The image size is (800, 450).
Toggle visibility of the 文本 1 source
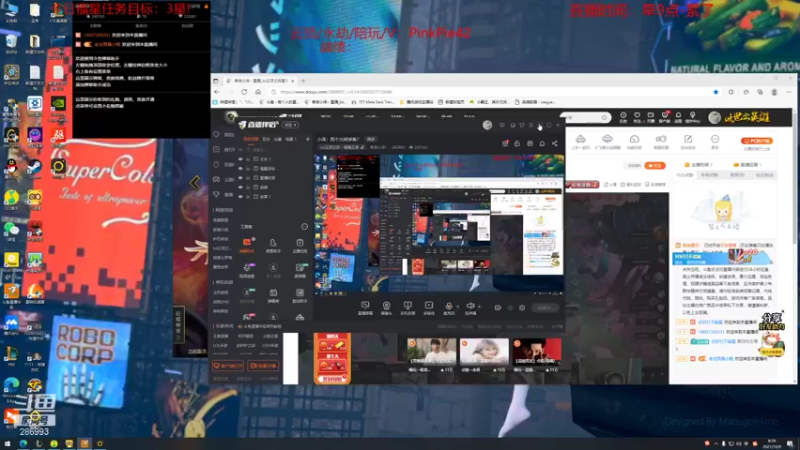[x=240, y=159]
